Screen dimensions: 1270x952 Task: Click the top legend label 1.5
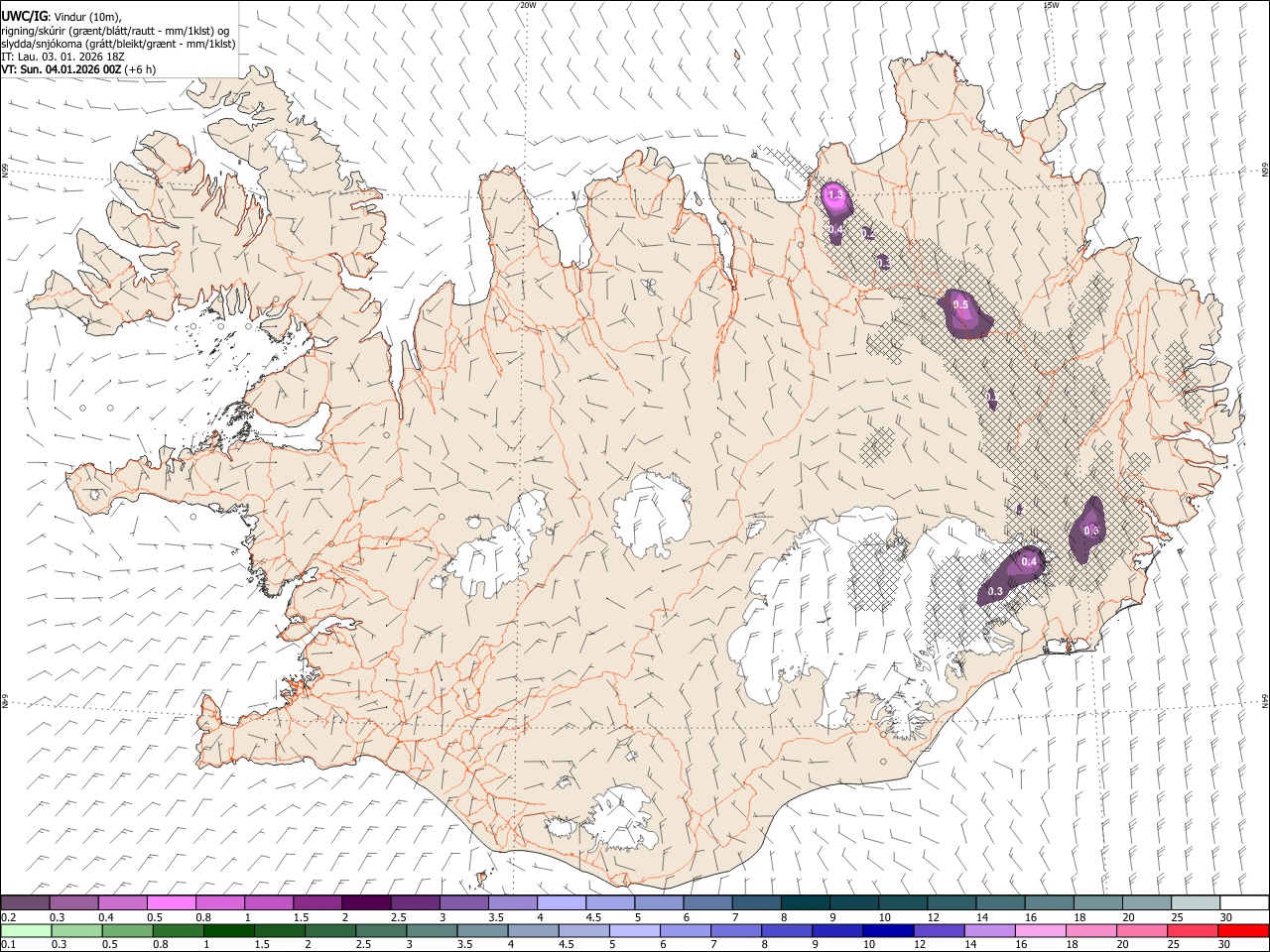[300, 917]
